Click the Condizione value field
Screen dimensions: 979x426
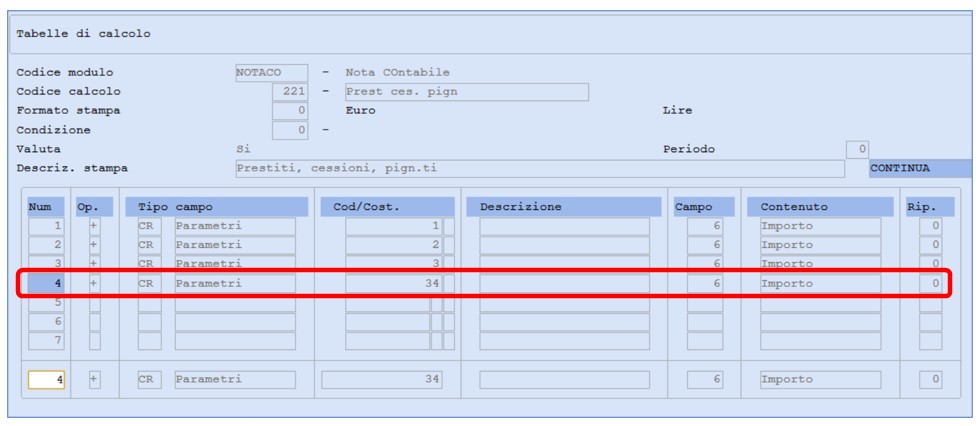tap(290, 131)
